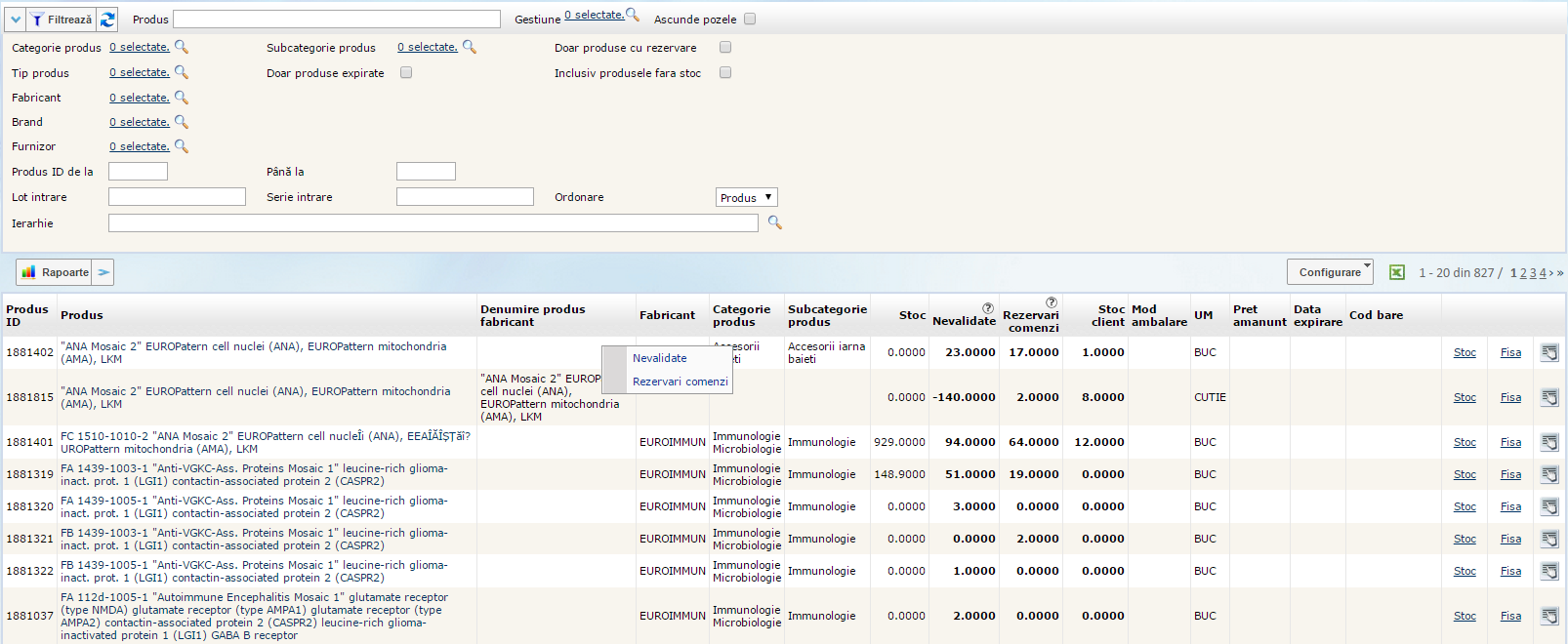Check Inclusiv produsele fara stoc

725,72
